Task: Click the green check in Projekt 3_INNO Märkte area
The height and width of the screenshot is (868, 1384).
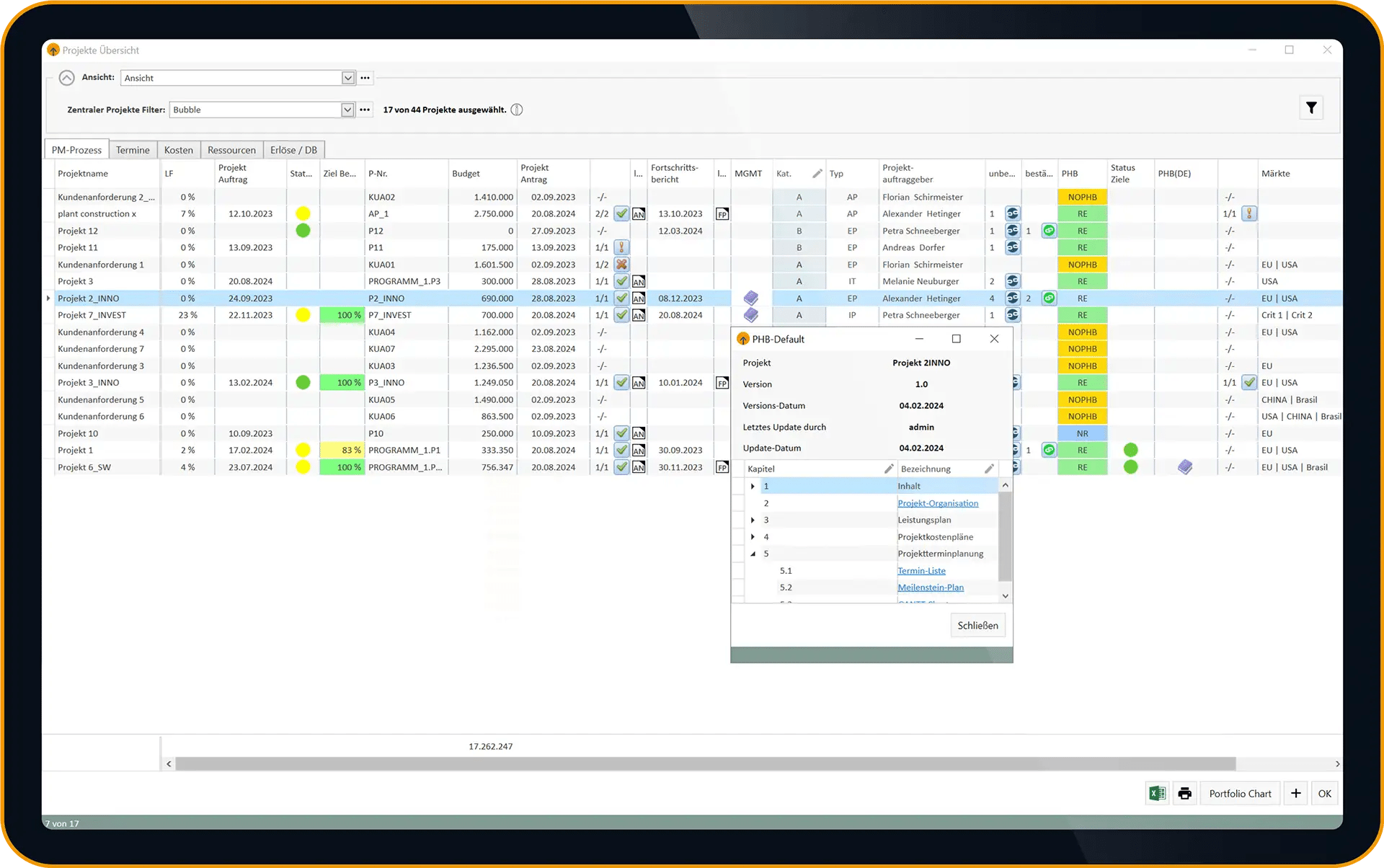Action: coord(1249,383)
